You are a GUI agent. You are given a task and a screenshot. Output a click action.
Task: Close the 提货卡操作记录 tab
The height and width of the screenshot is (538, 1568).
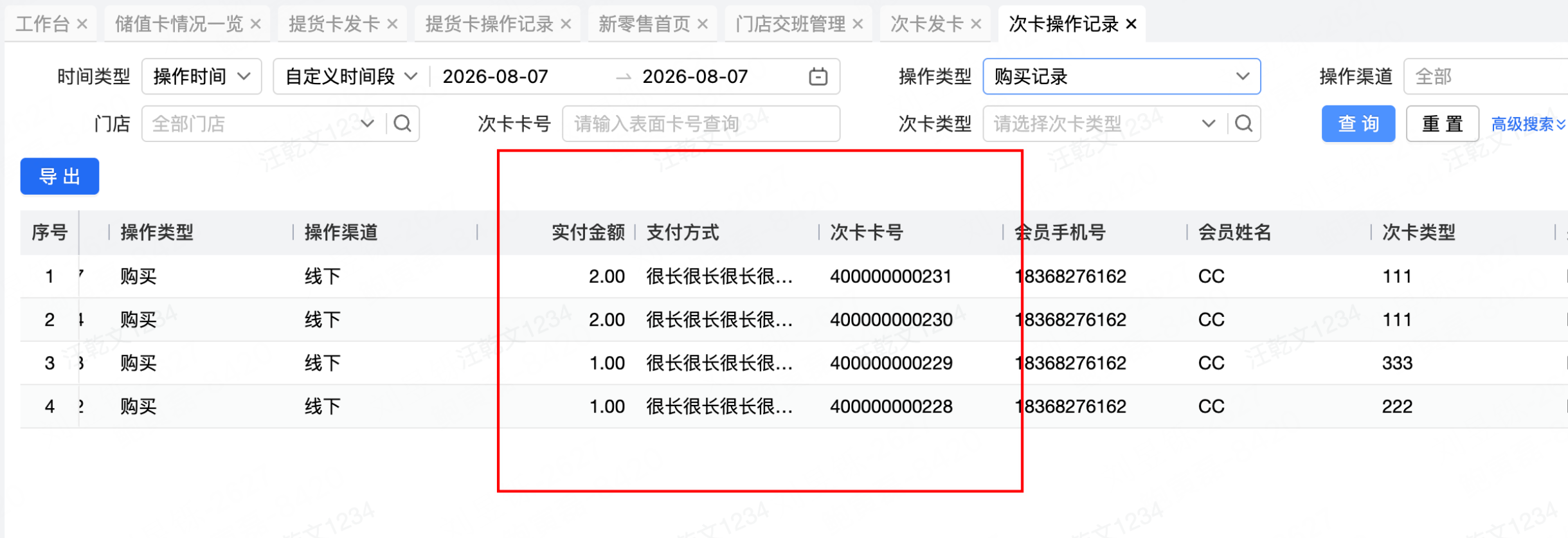point(566,24)
